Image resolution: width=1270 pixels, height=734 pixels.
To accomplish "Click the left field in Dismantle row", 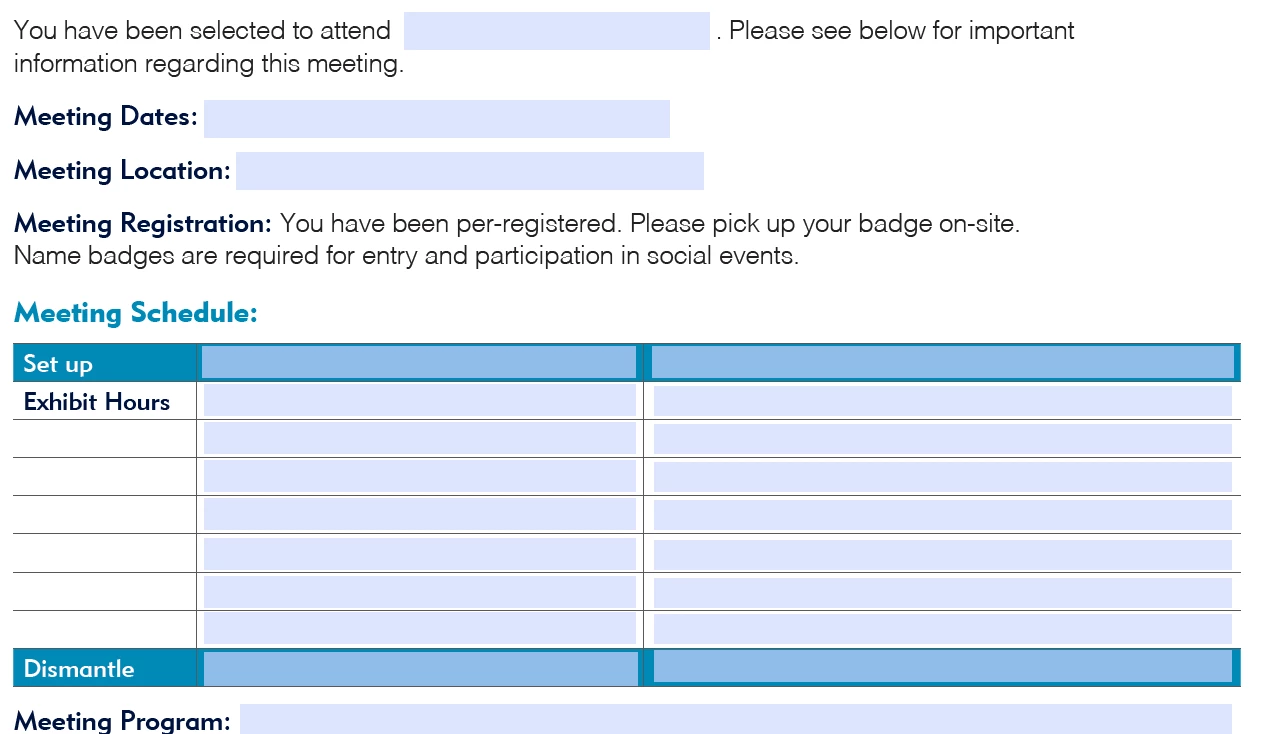I will [421, 668].
